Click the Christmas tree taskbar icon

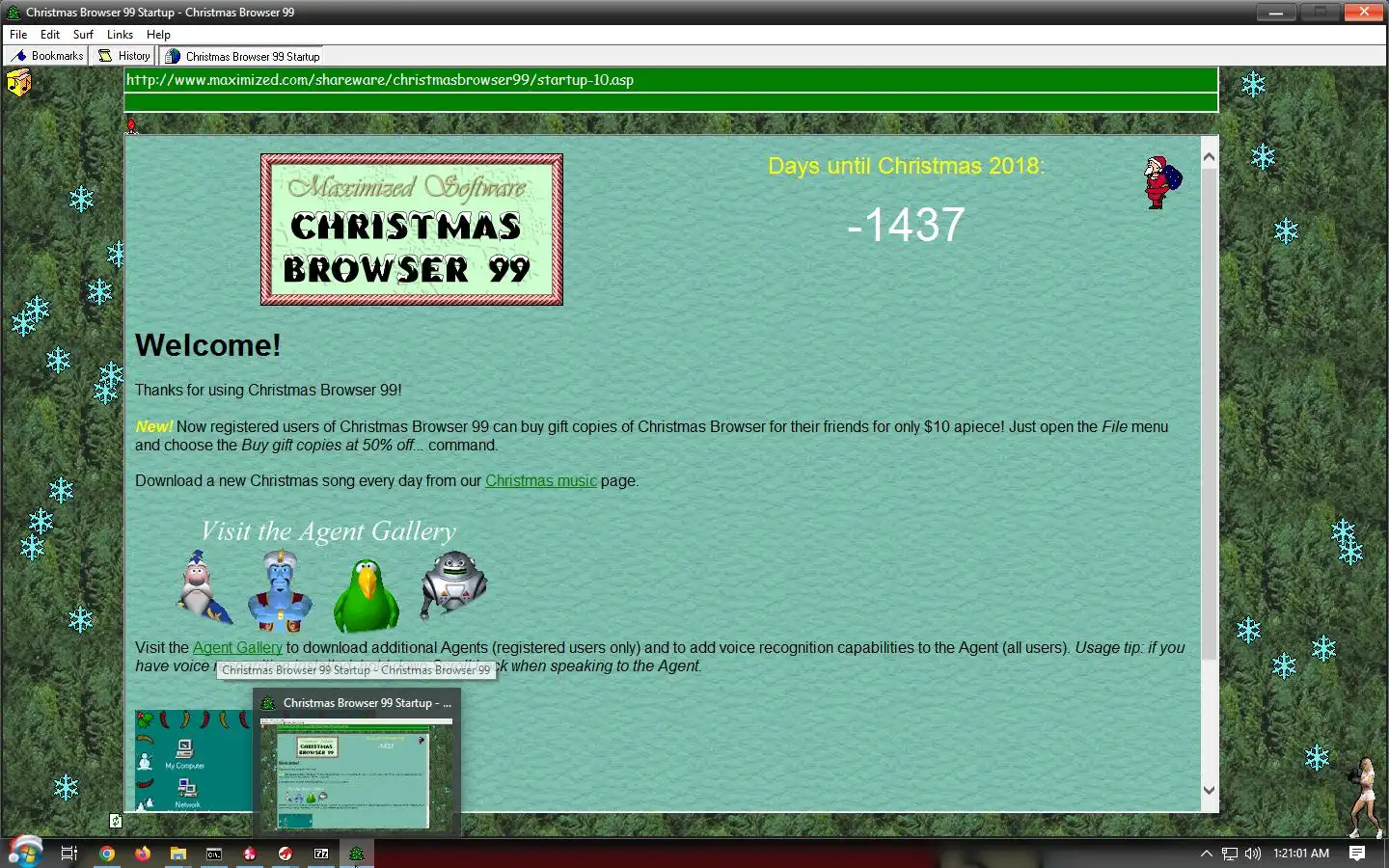(x=356, y=854)
